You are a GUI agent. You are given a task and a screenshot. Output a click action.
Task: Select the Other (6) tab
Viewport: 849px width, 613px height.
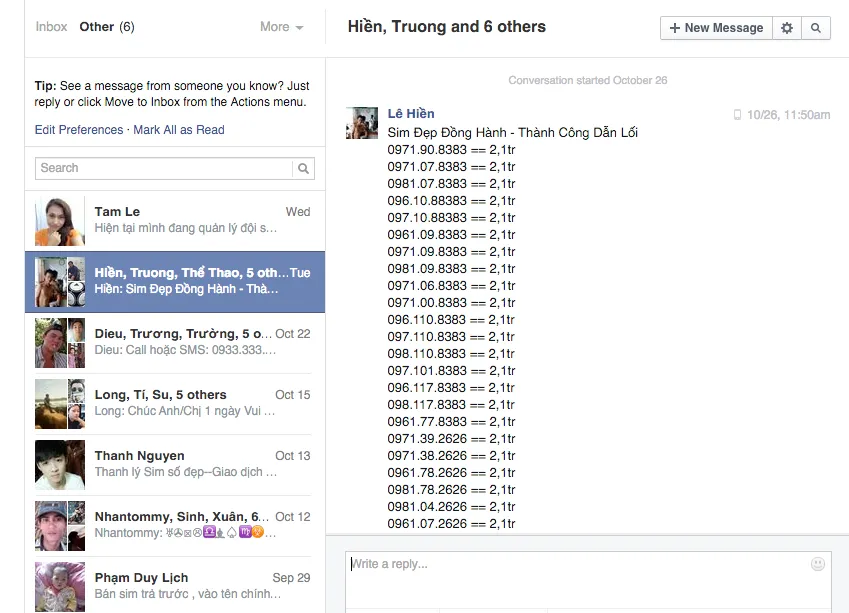(x=106, y=27)
